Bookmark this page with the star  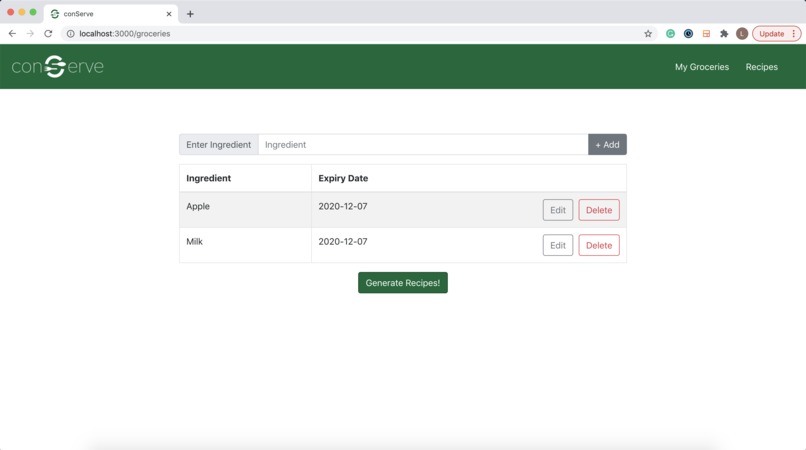click(648, 33)
